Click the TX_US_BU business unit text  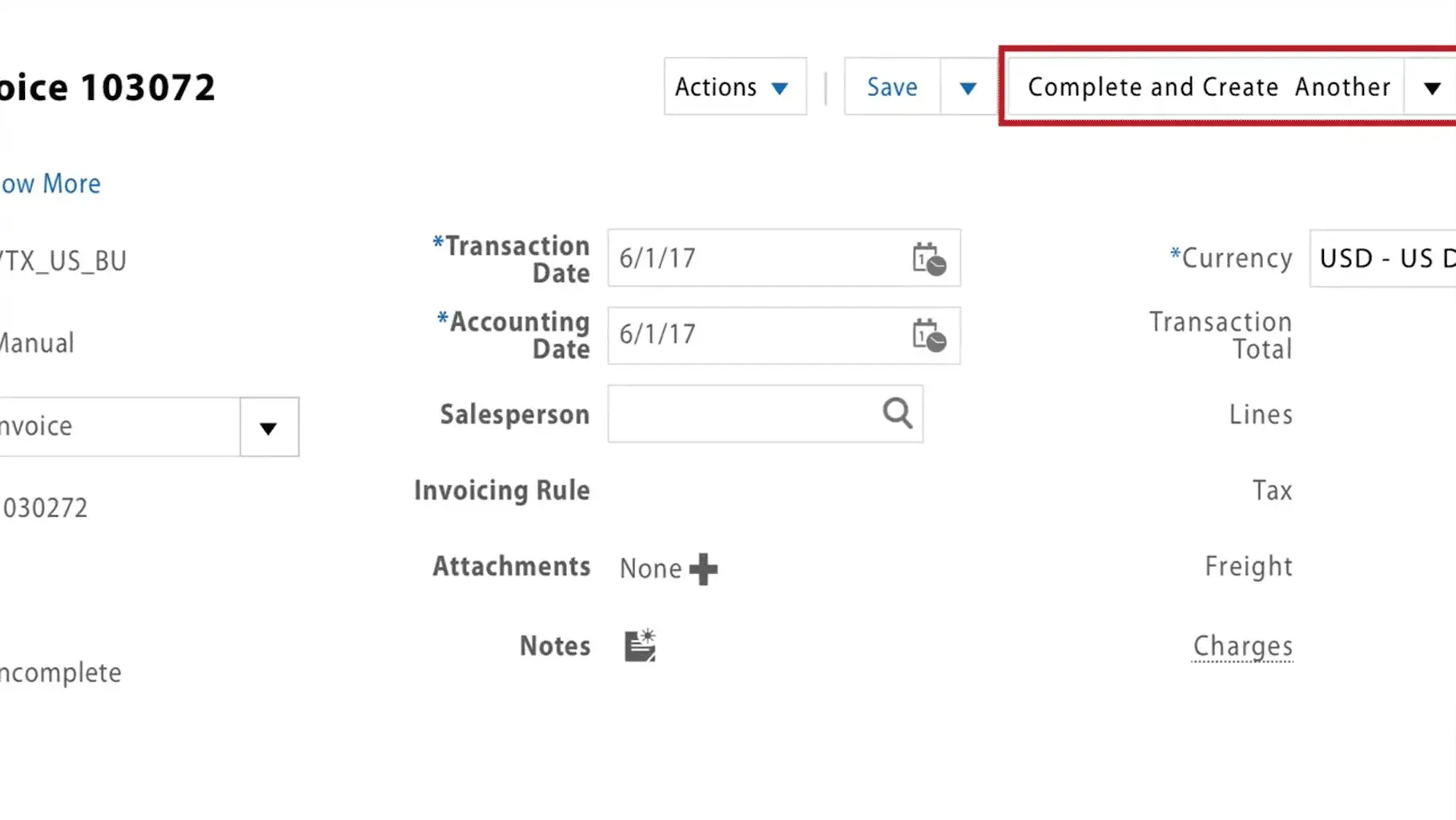63,261
